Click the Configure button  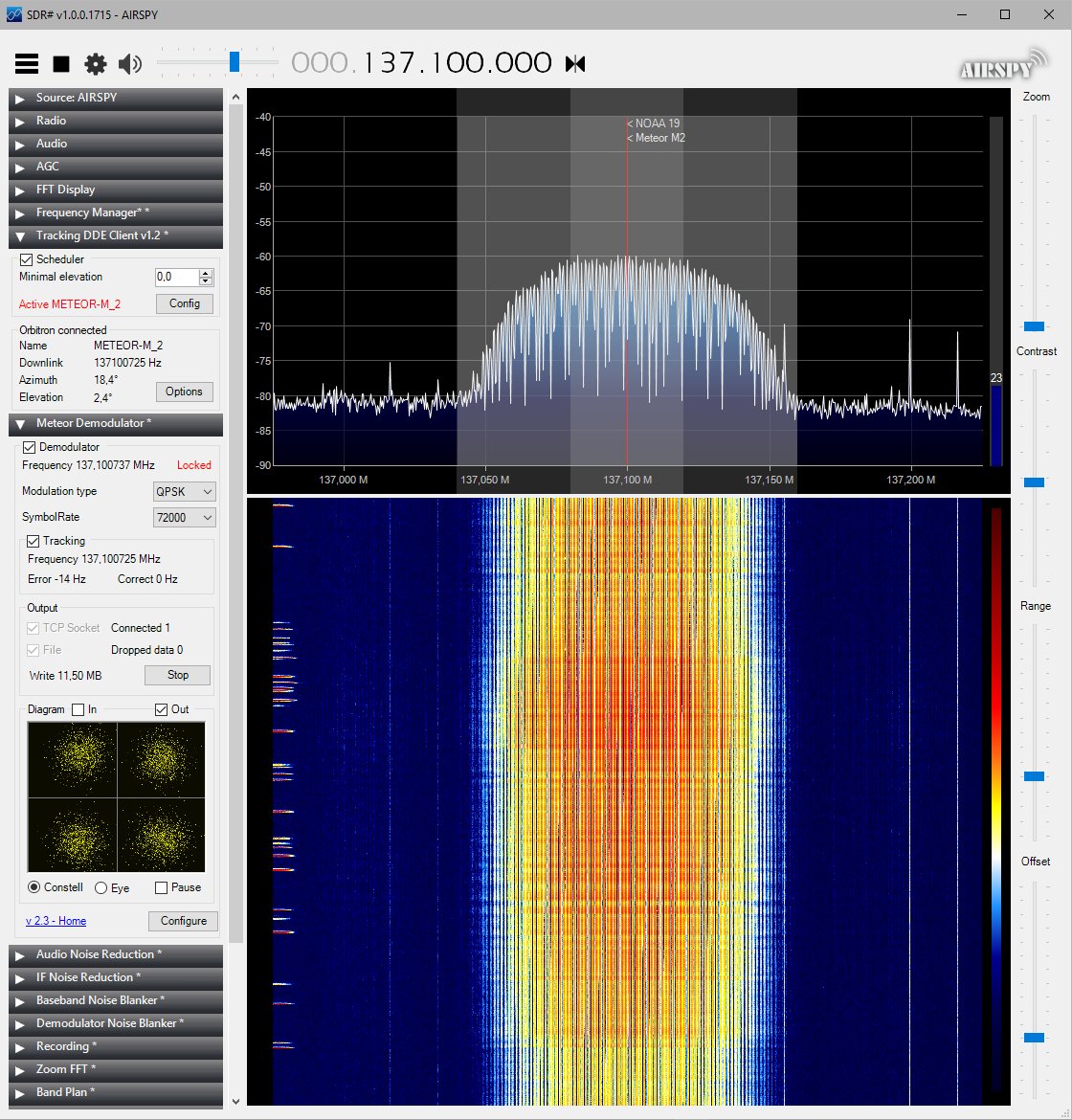pyautogui.click(x=184, y=921)
